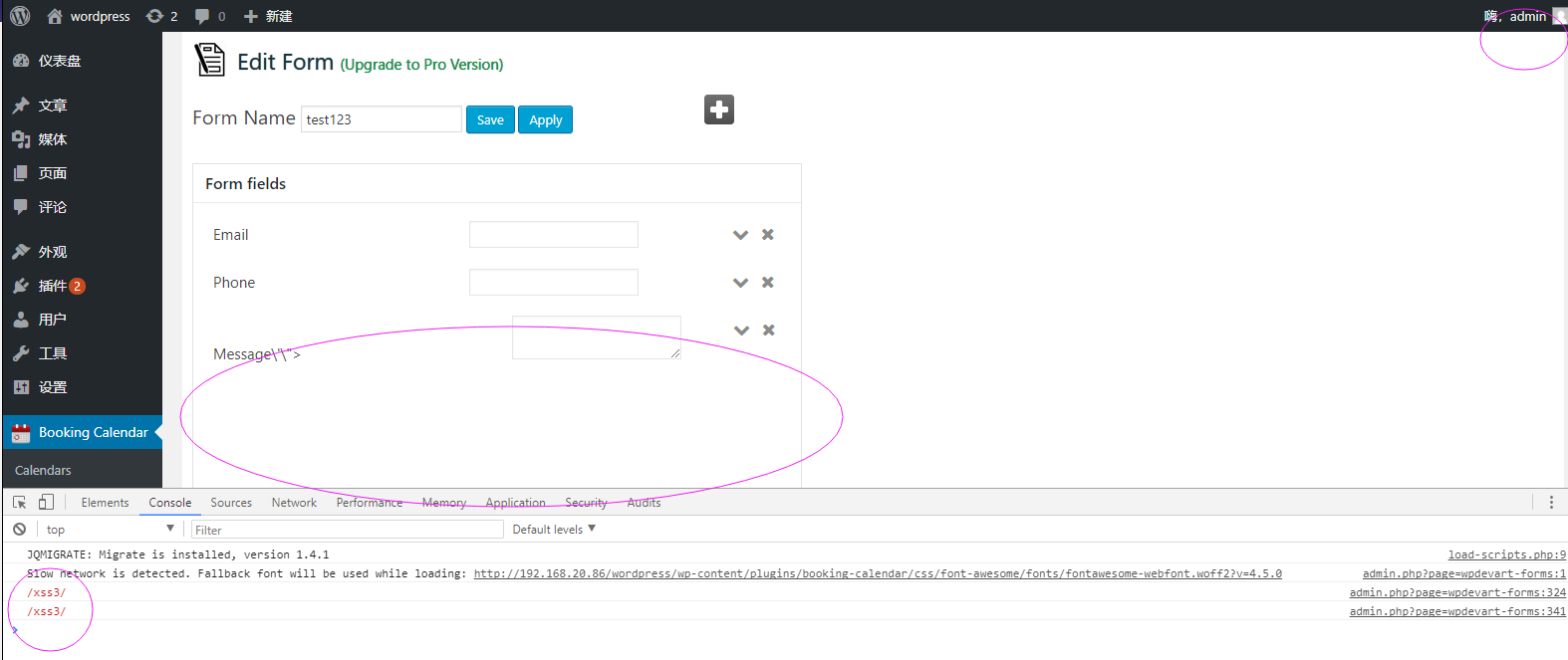Click the Apply button
The image size is (1568, 660).
tap(546, 119)
